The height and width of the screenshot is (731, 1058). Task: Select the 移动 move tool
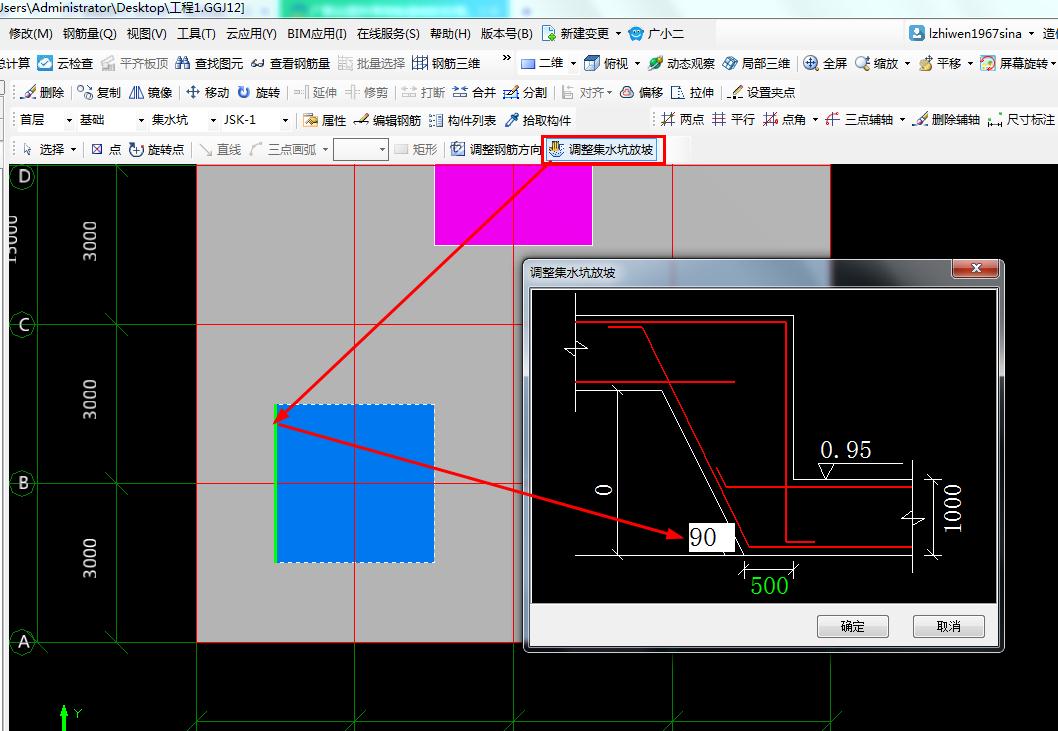[x=208, y=92]
